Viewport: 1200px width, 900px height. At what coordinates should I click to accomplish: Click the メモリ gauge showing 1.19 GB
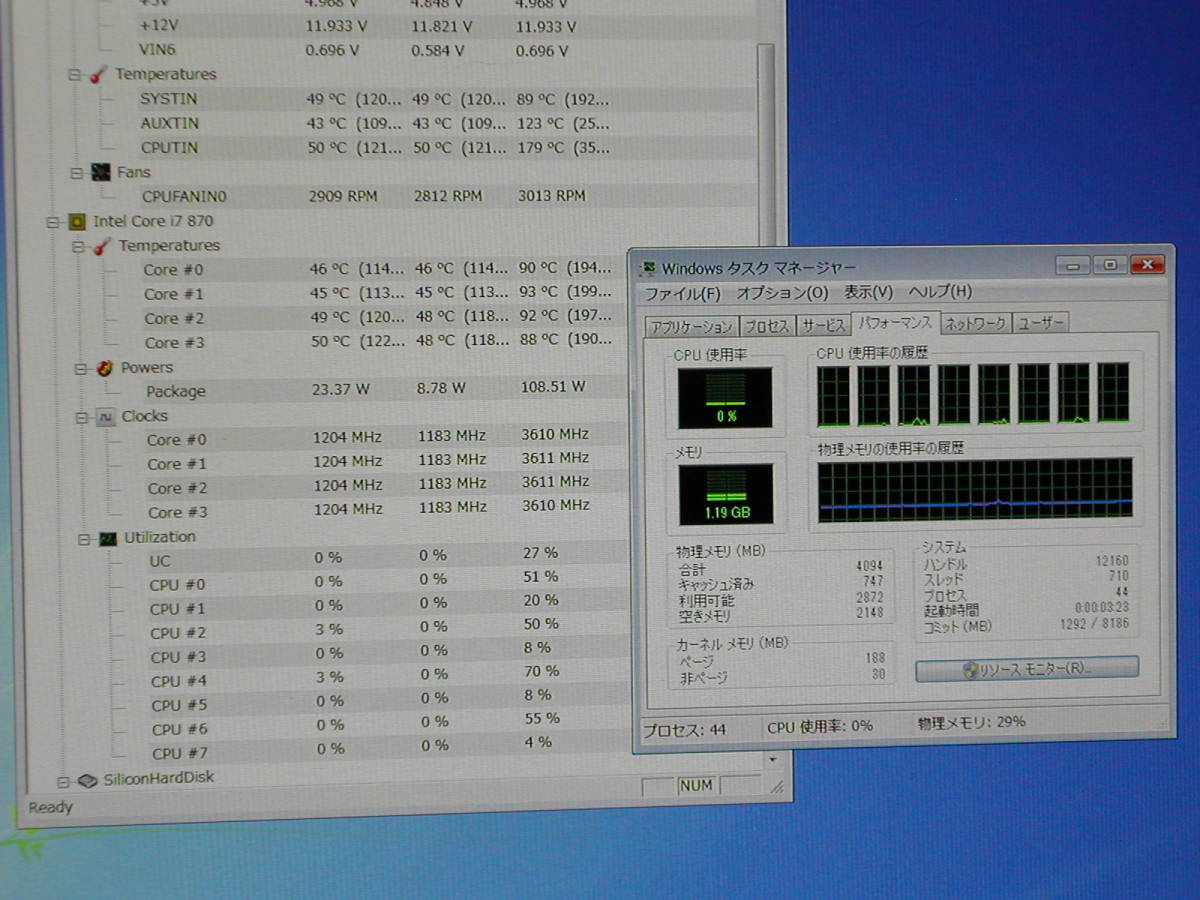point(726,495)
